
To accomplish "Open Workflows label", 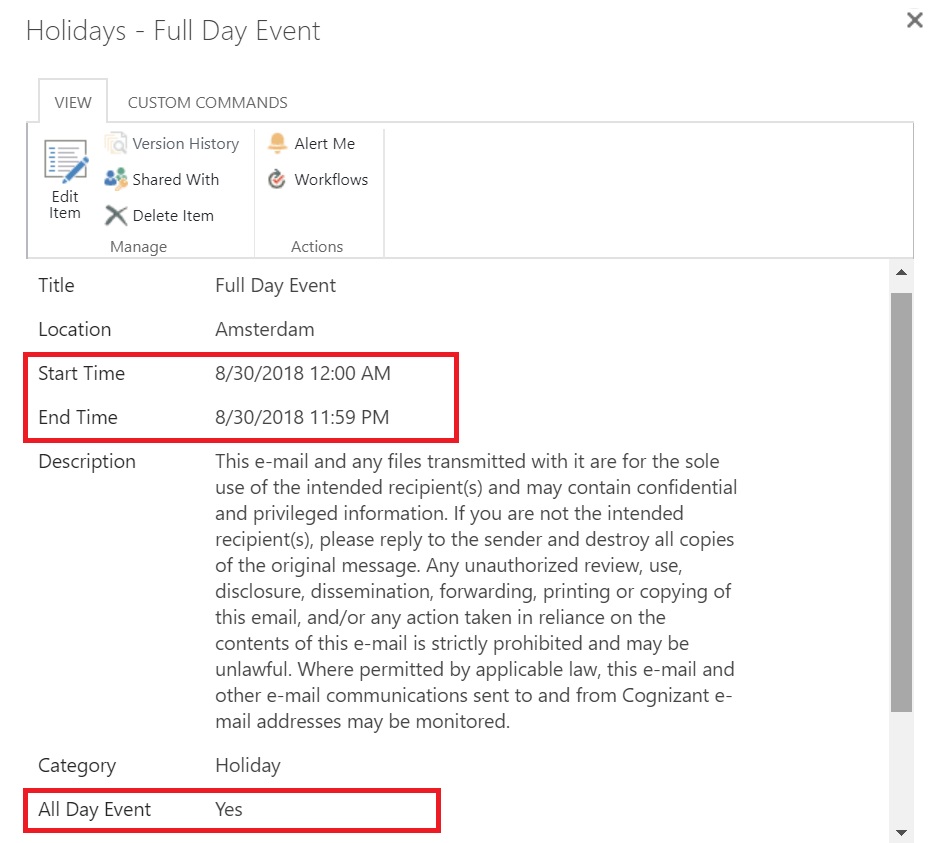I will click(331, 180).
